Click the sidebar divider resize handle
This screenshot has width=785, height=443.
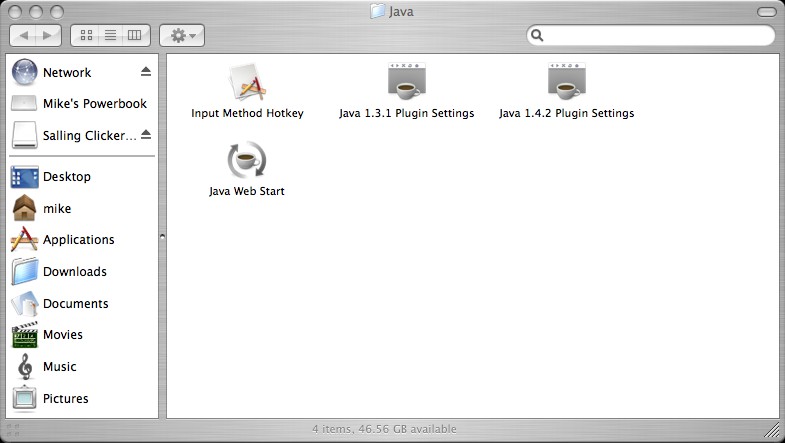tap(162, 236)
